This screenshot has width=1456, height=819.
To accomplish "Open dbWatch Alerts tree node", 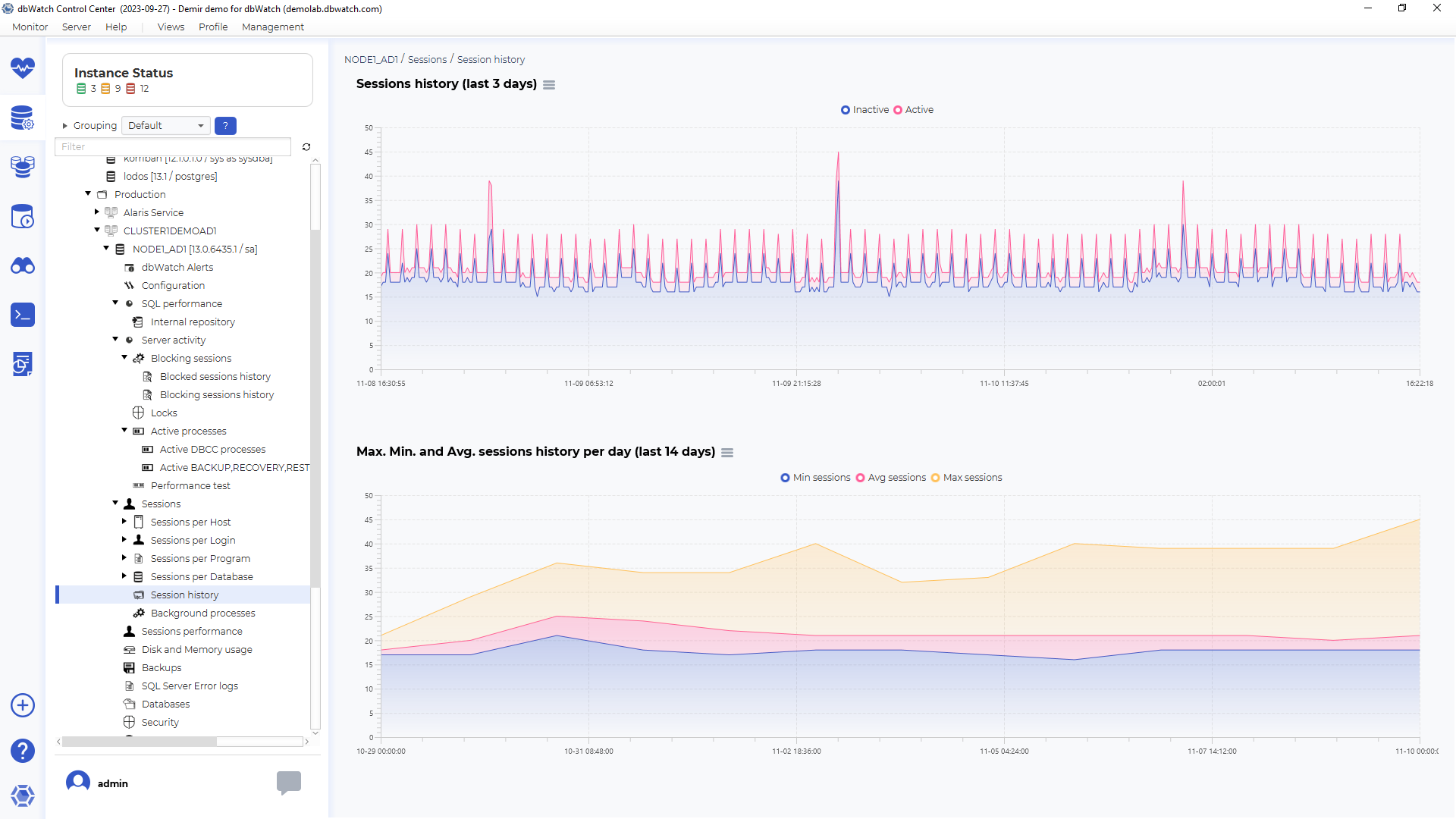I will 177,267.
